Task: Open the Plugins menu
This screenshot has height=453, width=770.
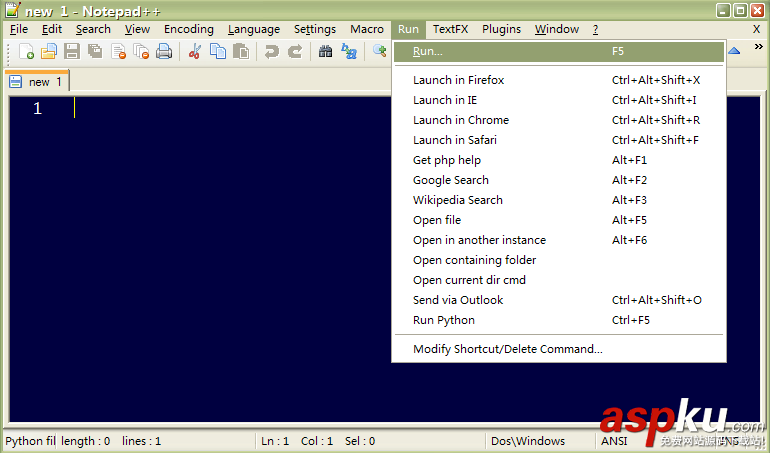Action: [501, 29]
